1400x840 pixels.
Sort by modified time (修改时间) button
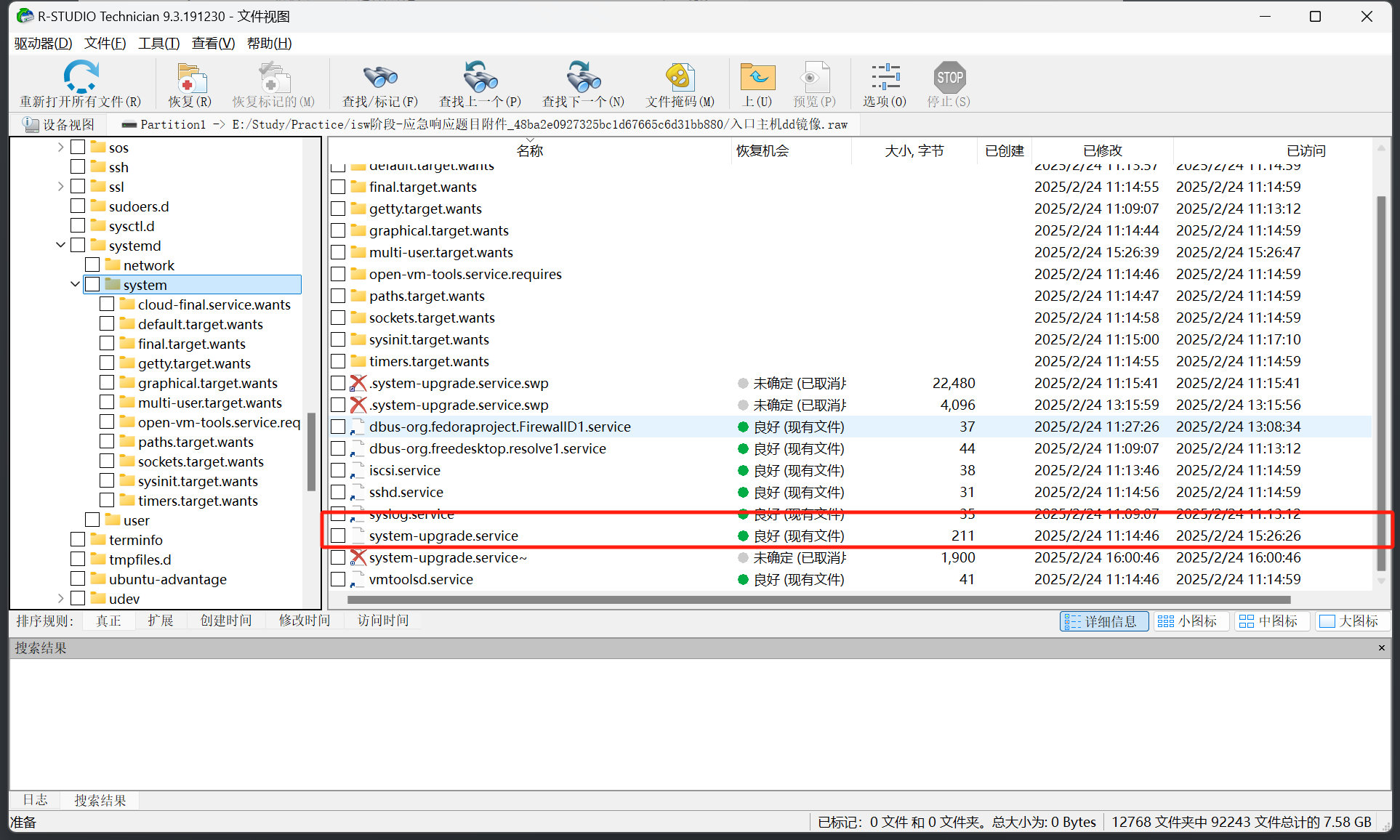pos(304,621)
